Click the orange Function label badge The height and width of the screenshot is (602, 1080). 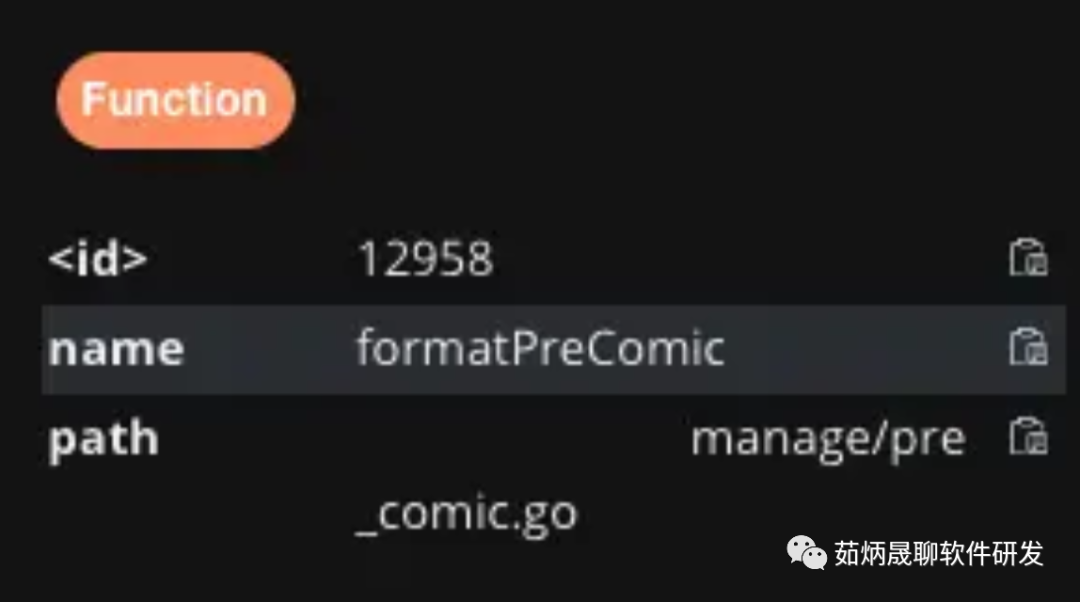pyautogui.click(x=176, y=100)
